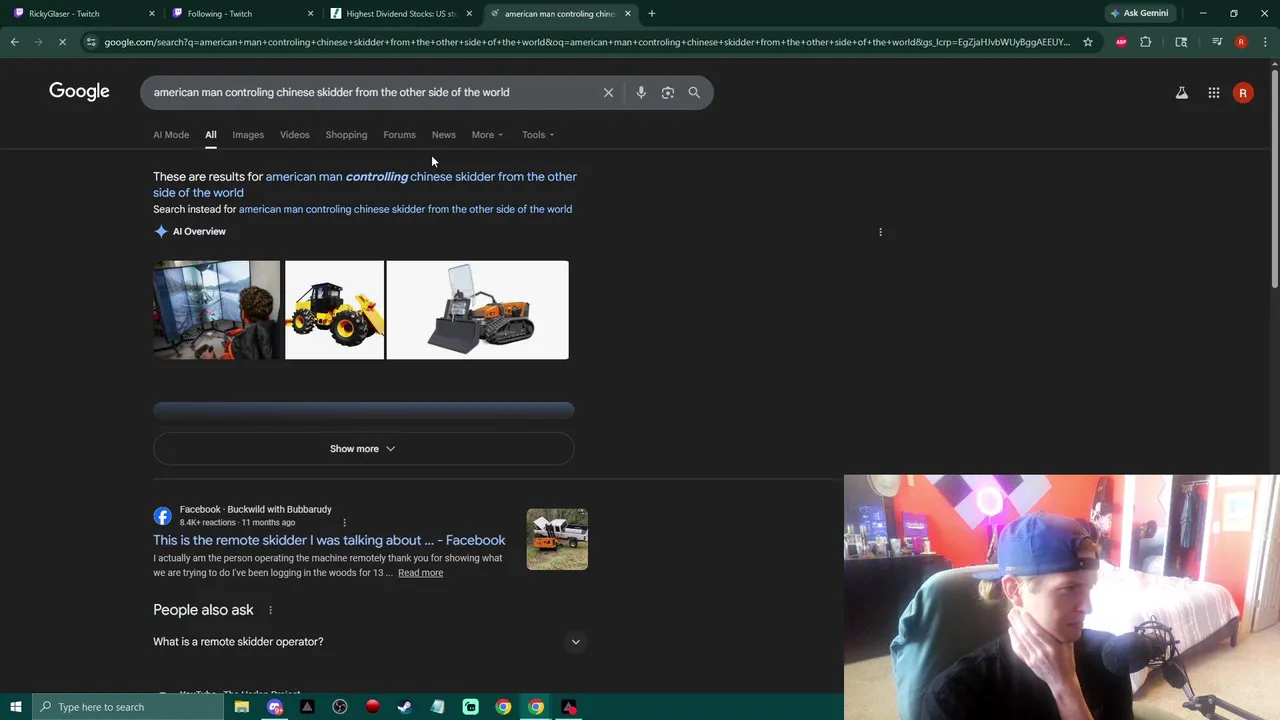Go to Google homepage via logo
The height and width of the screenshot is (720, 1280).
coord(79,92)
